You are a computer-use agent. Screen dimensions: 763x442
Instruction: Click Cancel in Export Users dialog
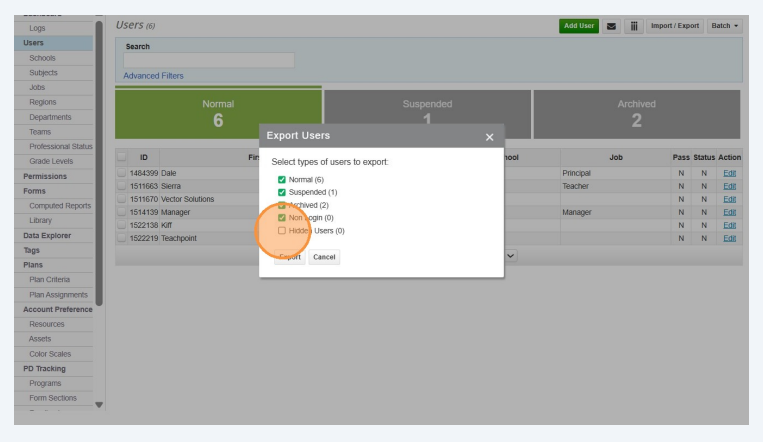[x=324, y=257]
